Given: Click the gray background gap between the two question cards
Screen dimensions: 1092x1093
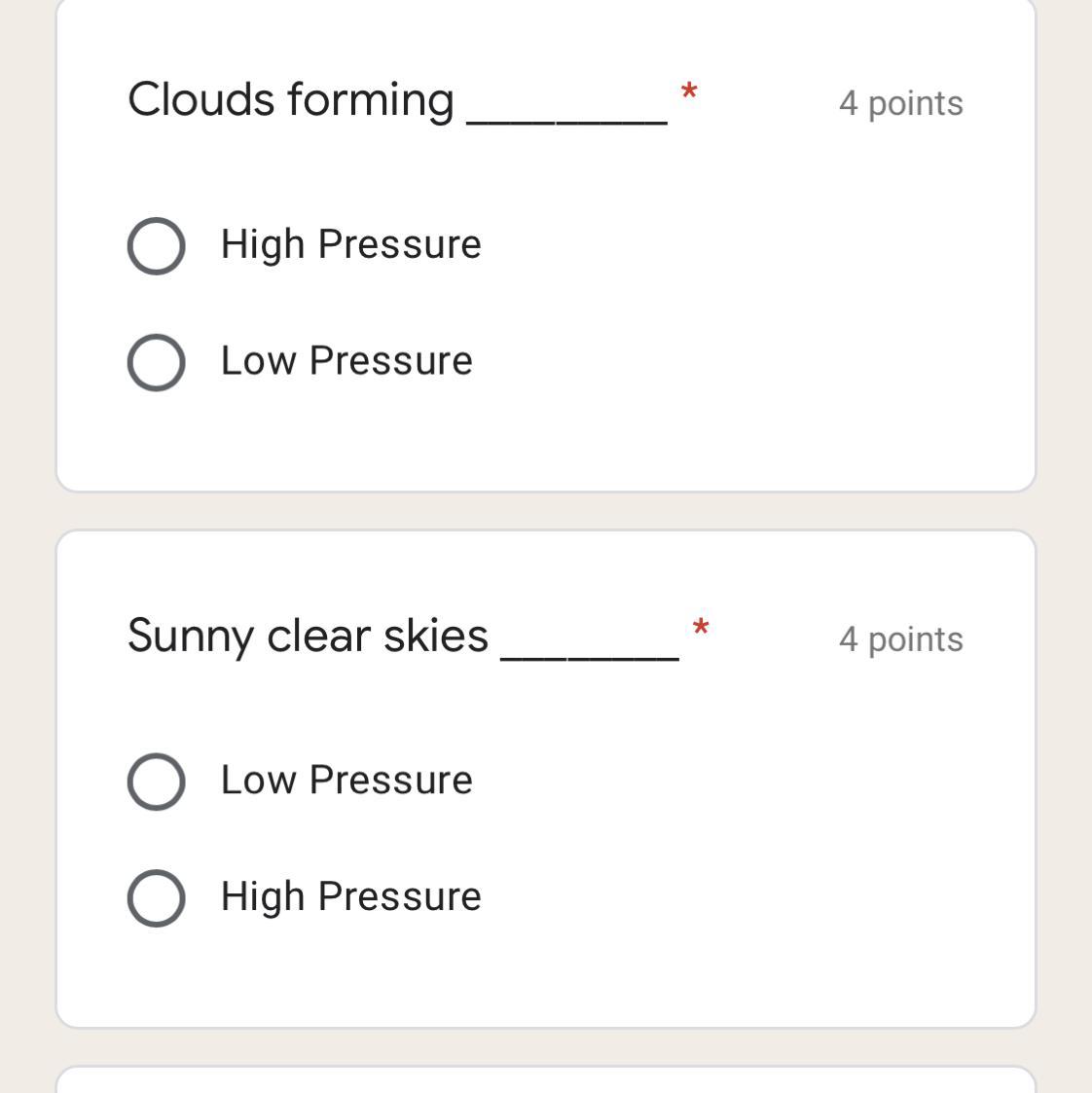Looking at the screenshot, I should point(545,511).
